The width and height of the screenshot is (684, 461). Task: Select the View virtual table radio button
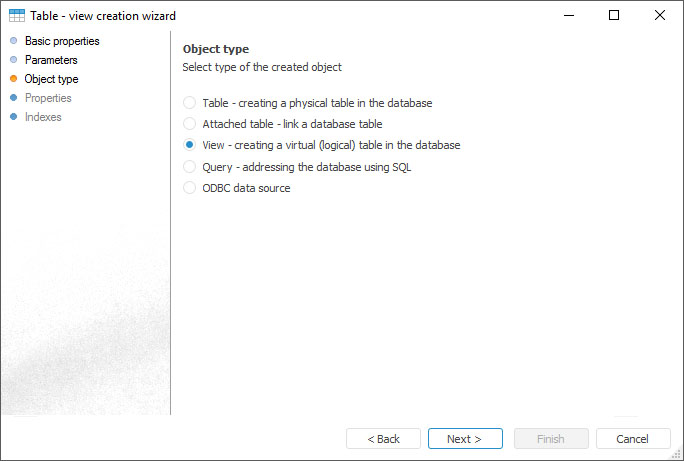tap(190, 145)
